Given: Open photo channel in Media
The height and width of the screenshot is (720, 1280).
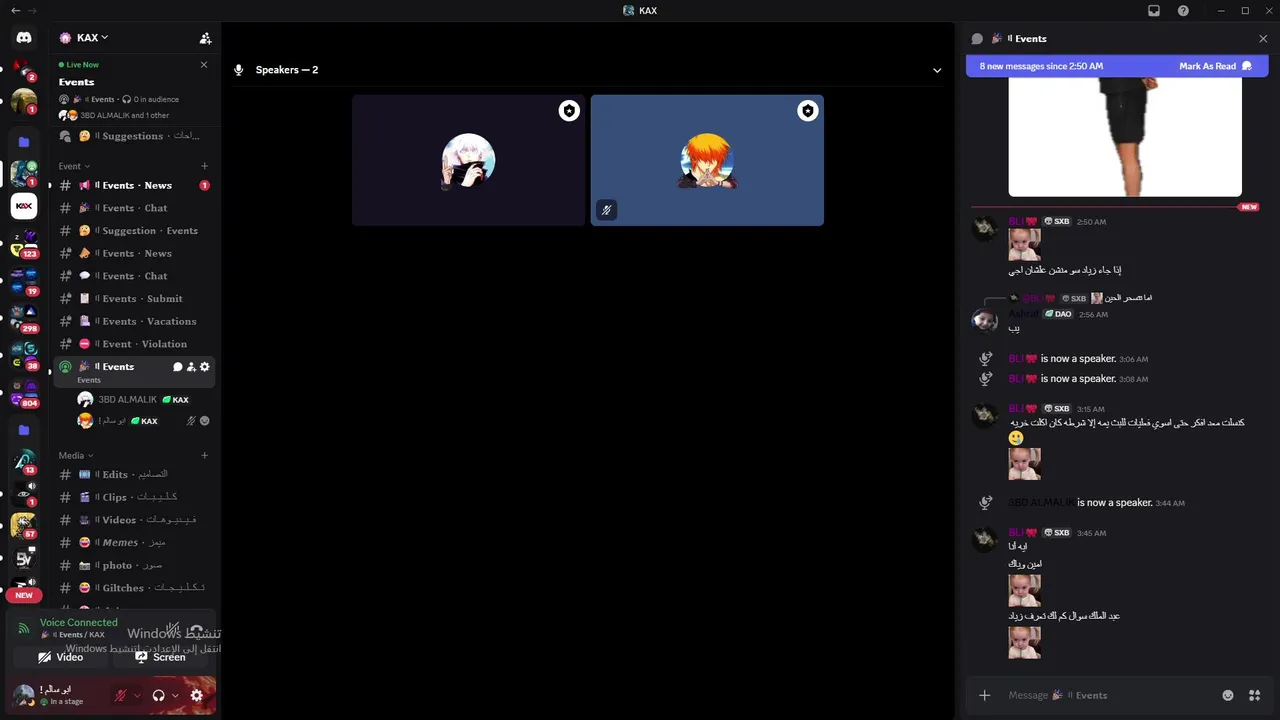Looking at the screenshot, I should (x=134, y=565).
